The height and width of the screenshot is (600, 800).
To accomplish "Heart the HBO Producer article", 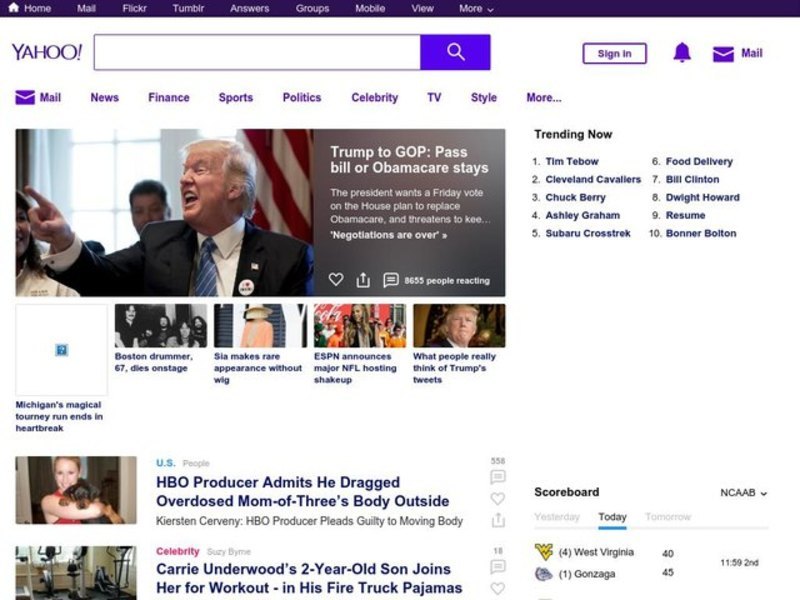I will 498,499.
